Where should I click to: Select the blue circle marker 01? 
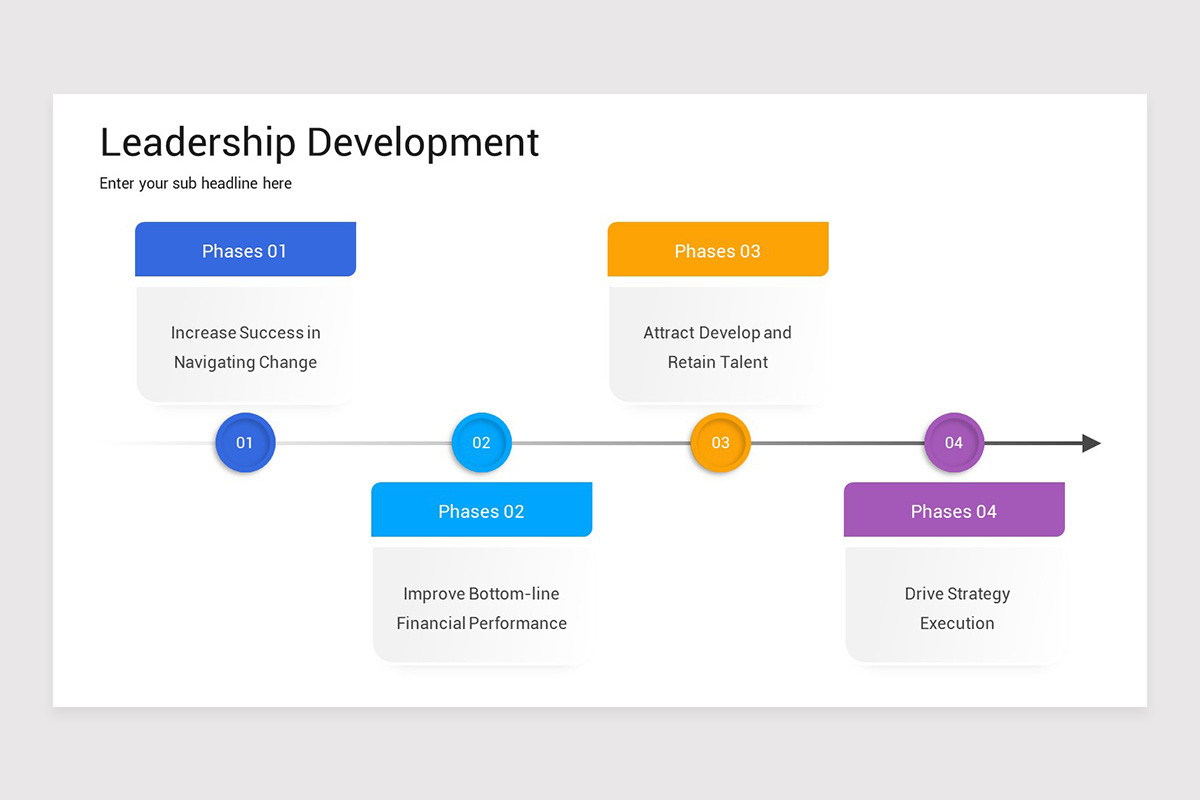244,442
